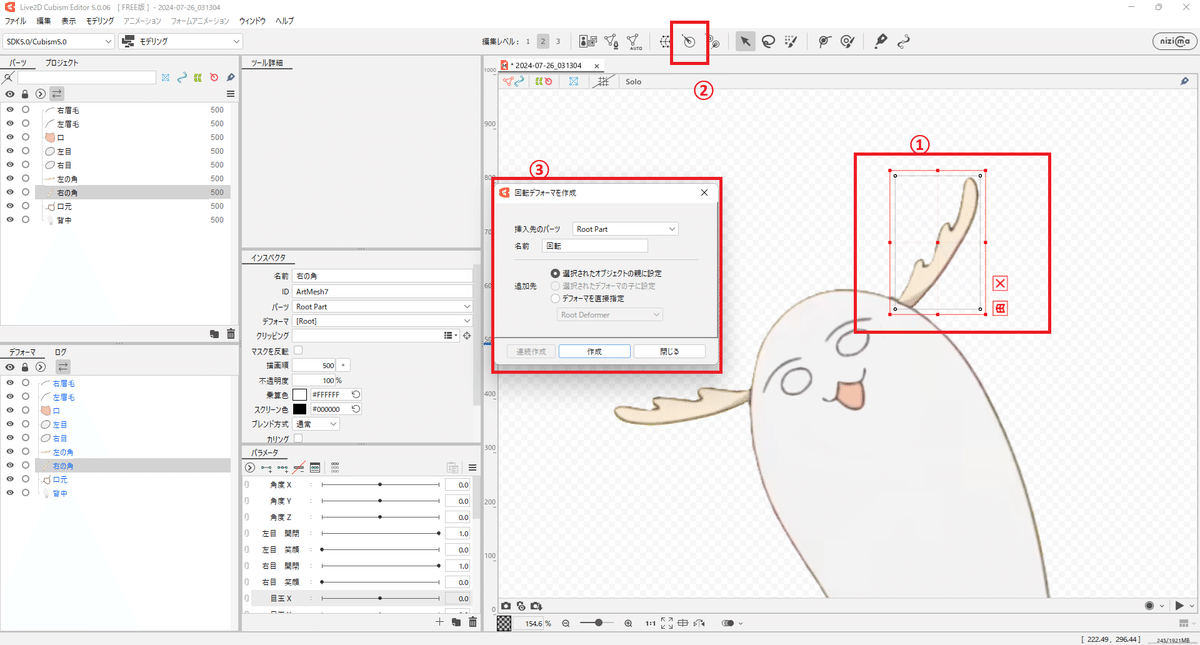Screen dimensions: 1200x645
Task: Open ファイル menu
Action: coord(16,21)
